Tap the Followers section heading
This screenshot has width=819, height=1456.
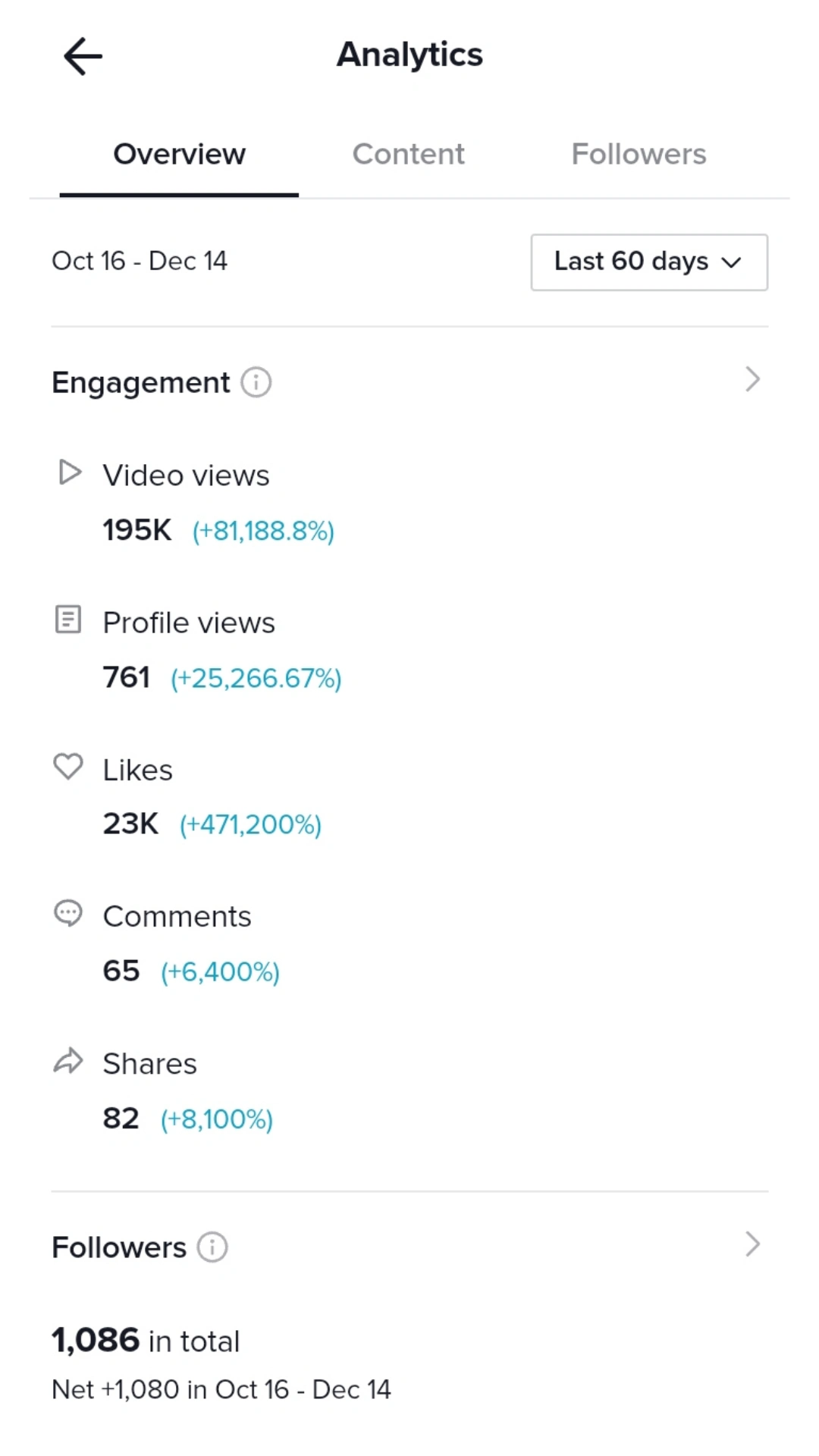119,1247
